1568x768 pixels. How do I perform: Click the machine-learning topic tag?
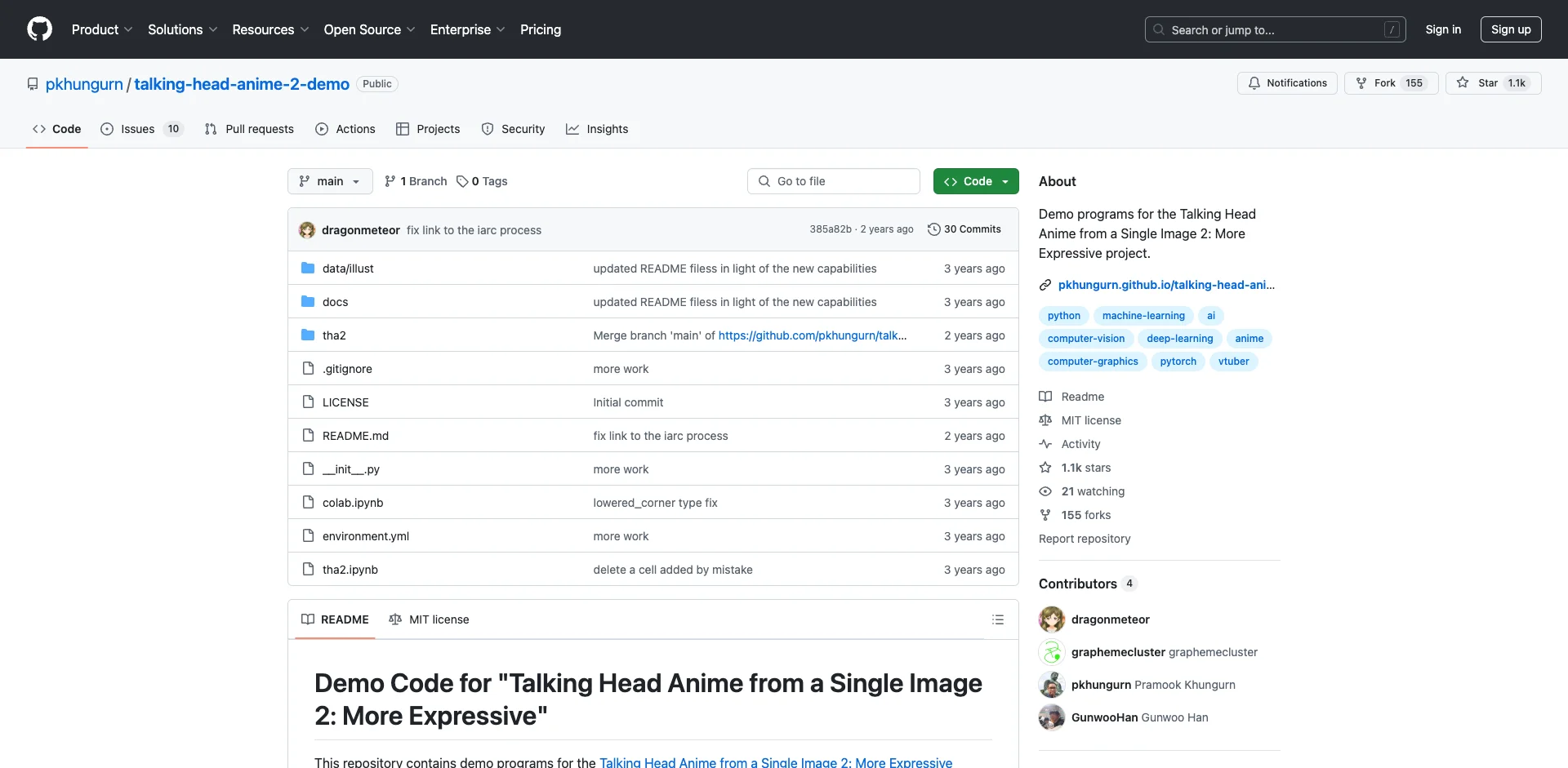point(1143,316)
